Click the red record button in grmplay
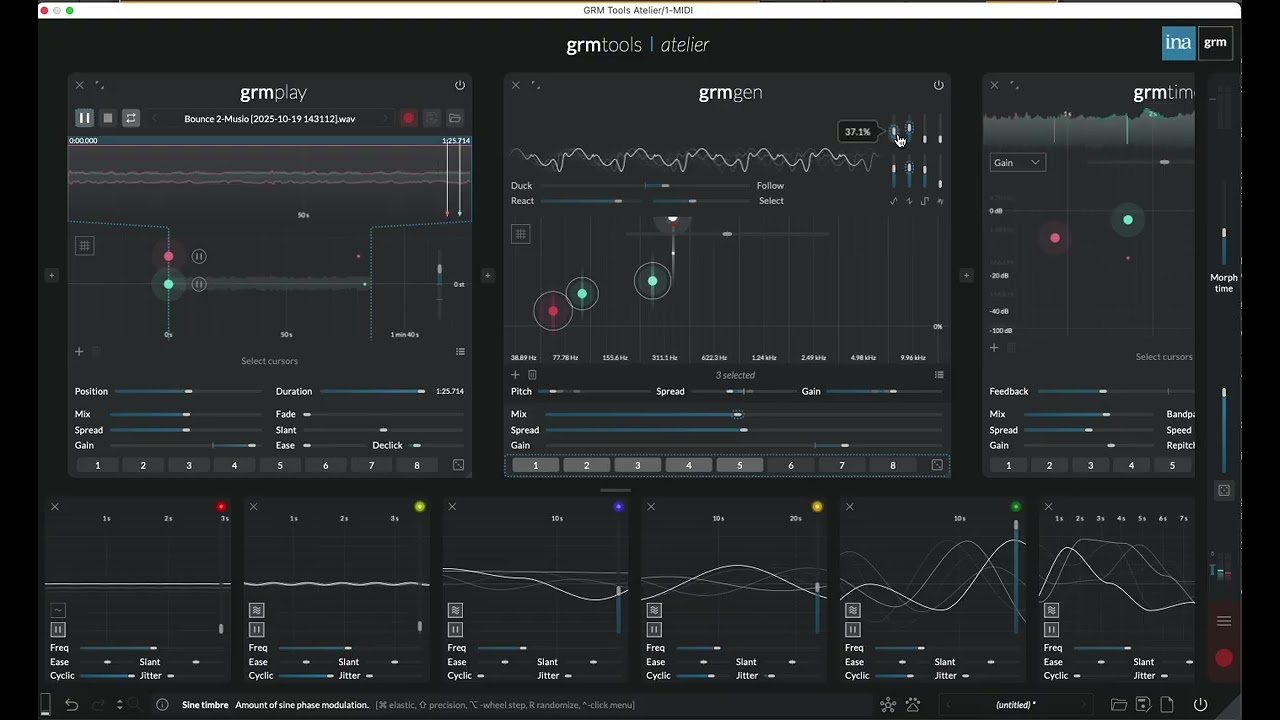This screenshot has width=1280, height=720. pos(409,118)
